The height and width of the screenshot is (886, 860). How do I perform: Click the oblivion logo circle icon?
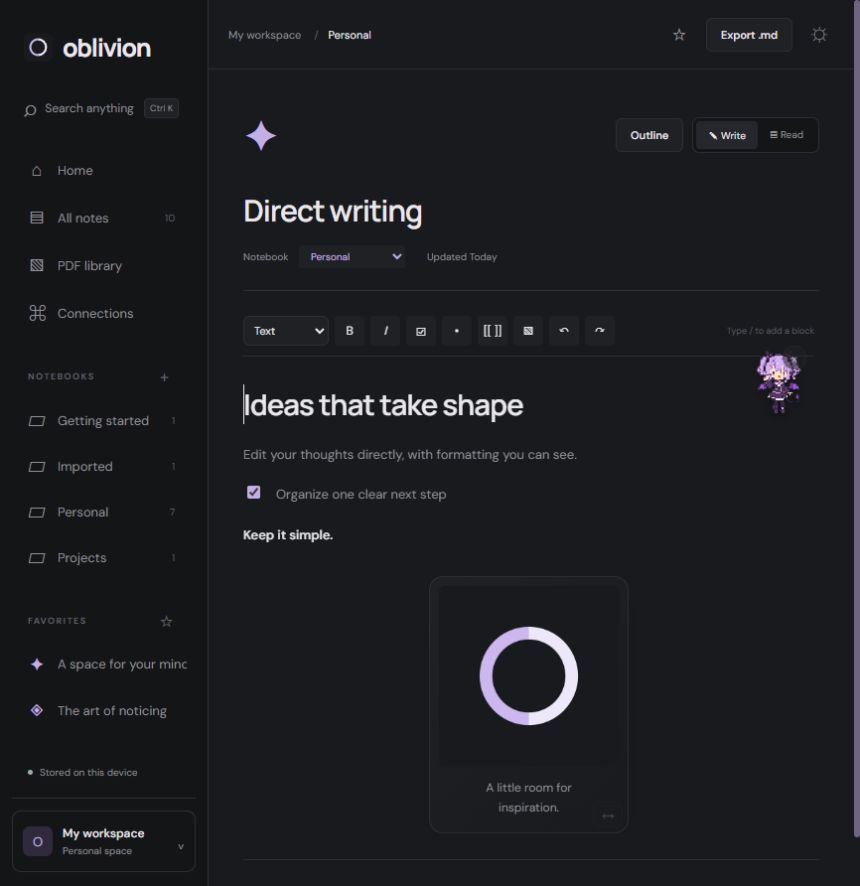click(x=38, y=47)
